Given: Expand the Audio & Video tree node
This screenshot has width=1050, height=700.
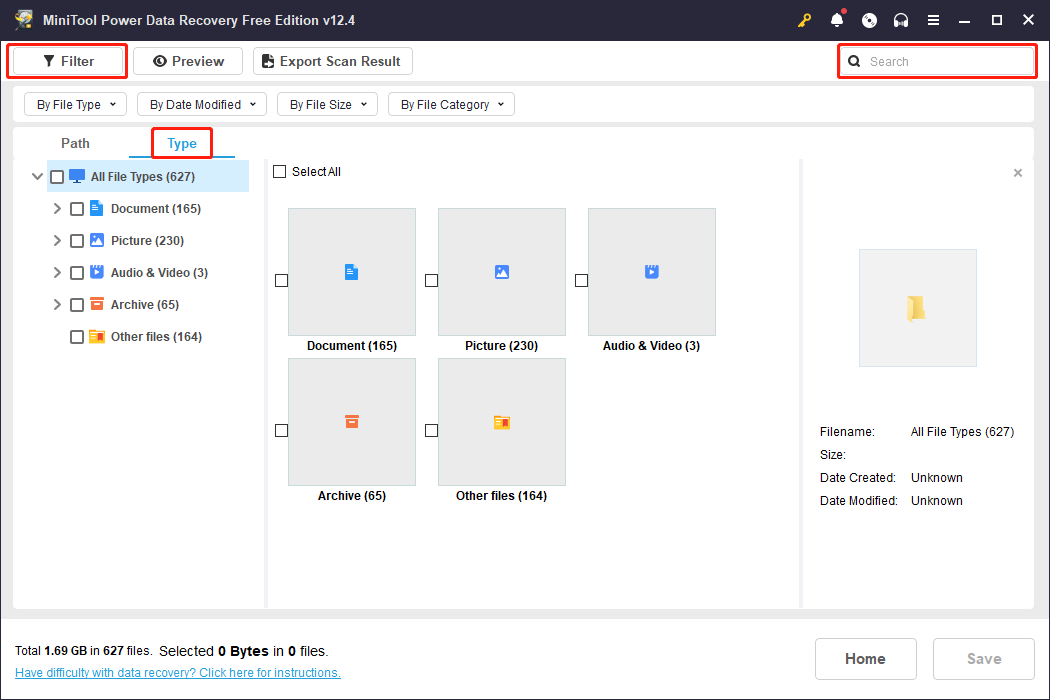Looking at the screenshot, I should (x=57, y=273).
